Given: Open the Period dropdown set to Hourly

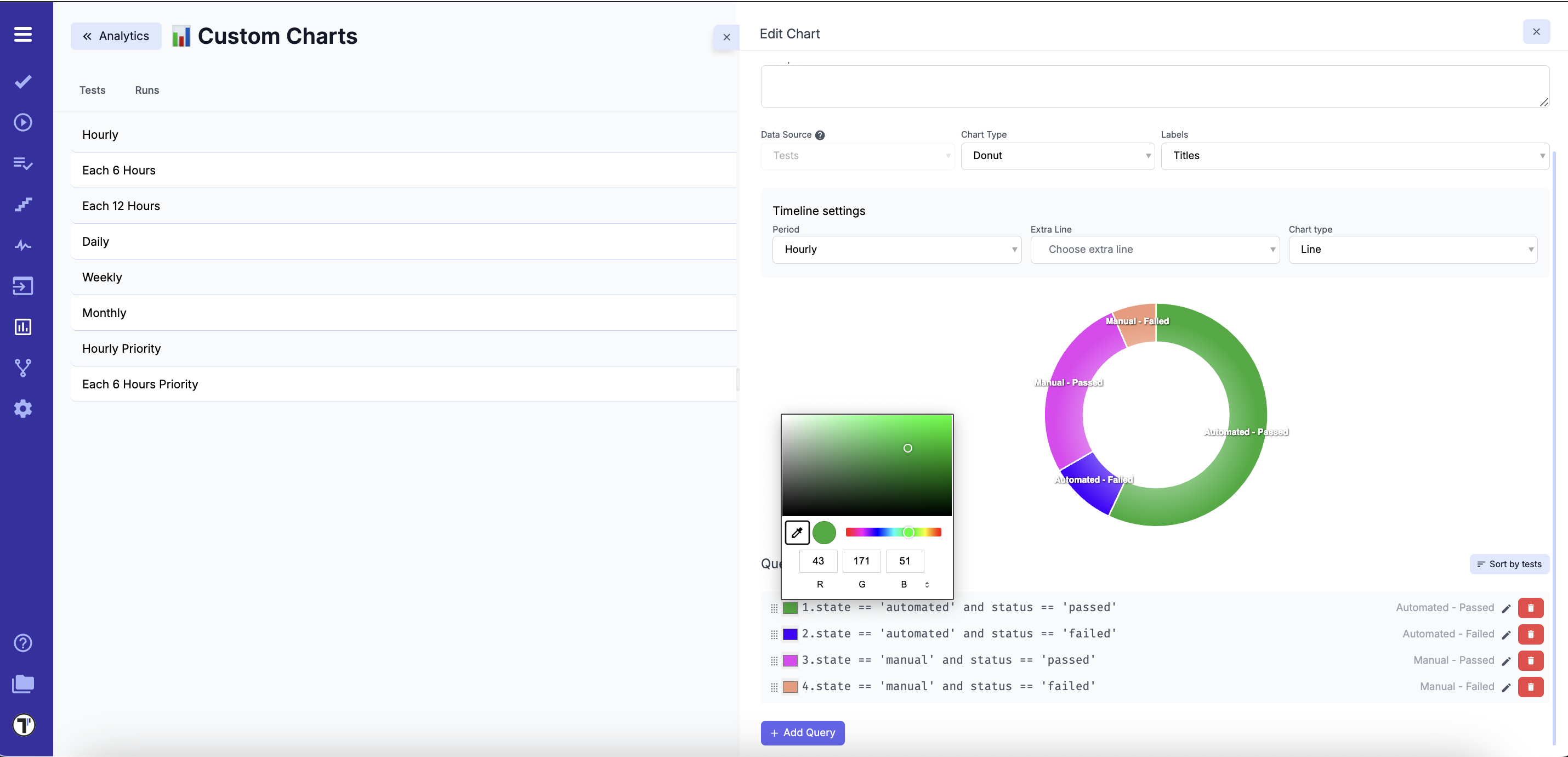Looking at the screenshot, I should click(896, 249).
